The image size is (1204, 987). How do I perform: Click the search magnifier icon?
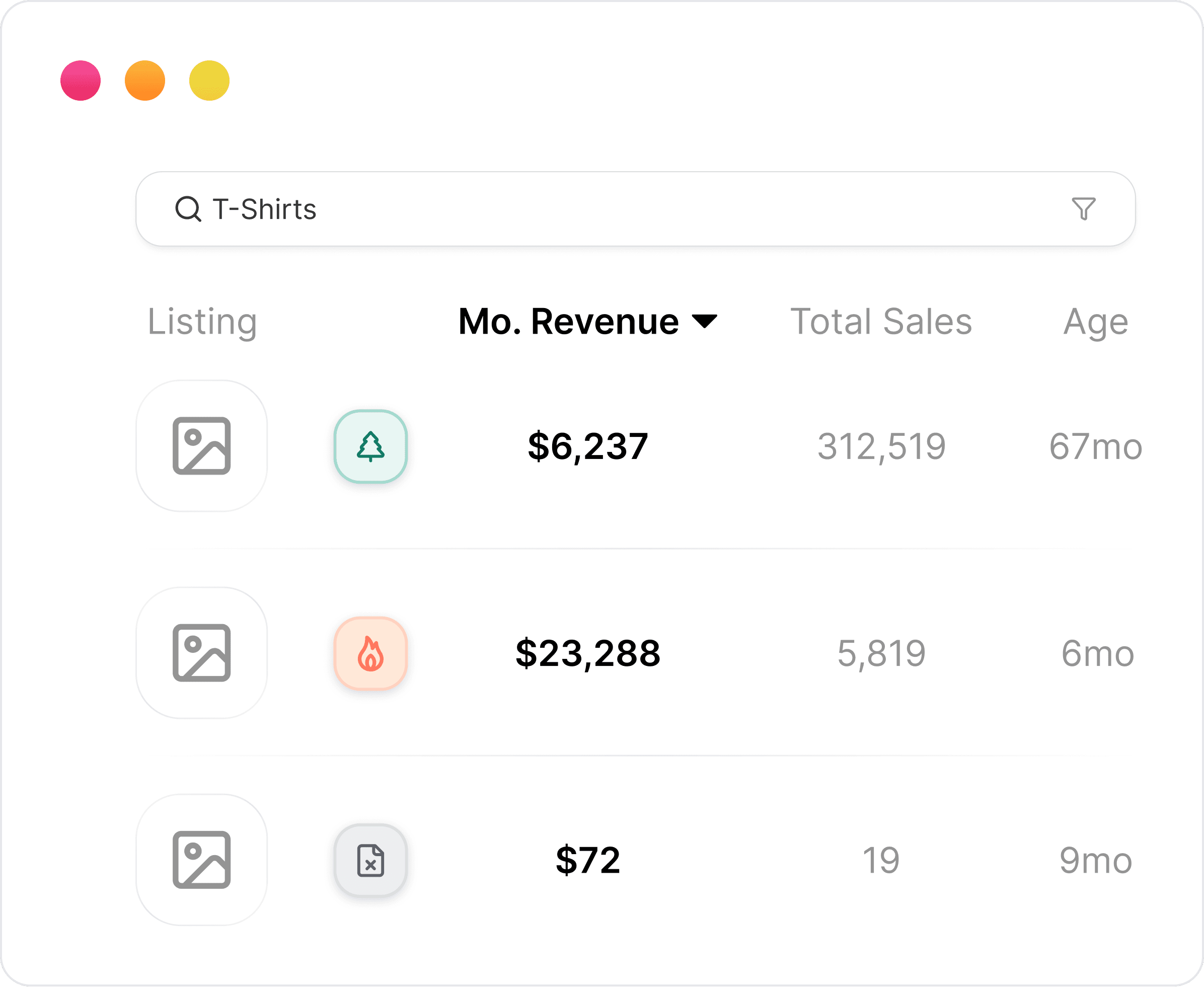[x=188, y=209]
